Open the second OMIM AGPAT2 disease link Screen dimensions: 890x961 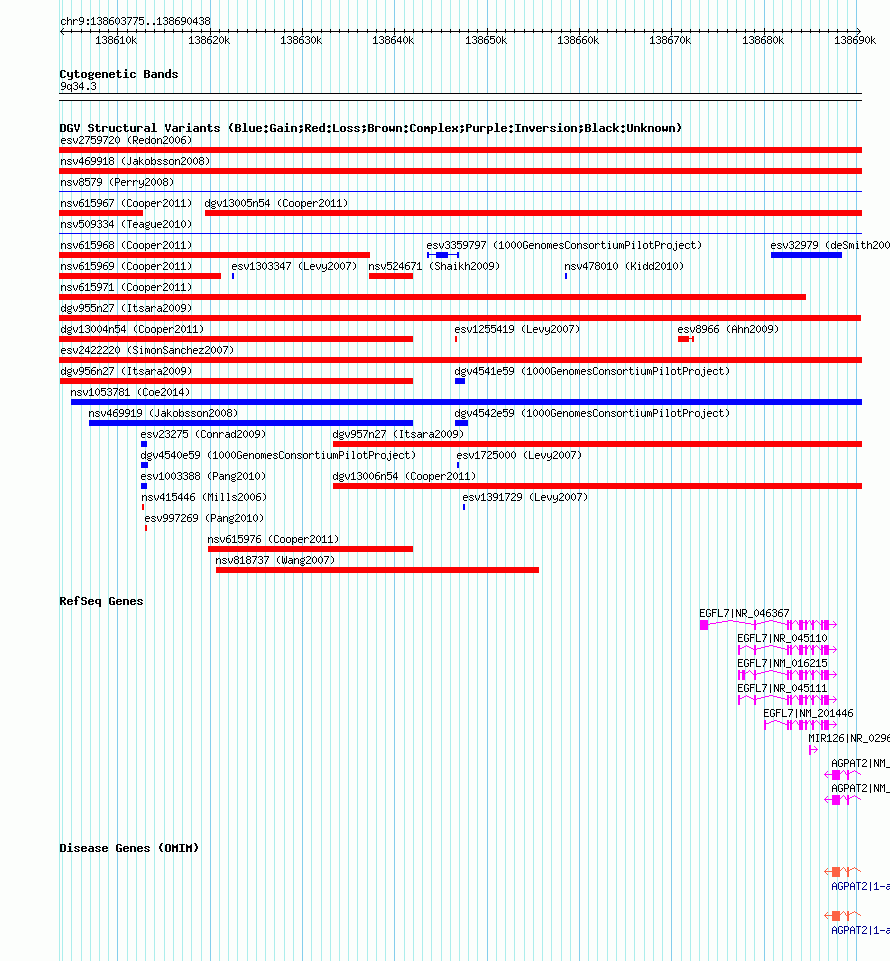click(x=860, y=930)
